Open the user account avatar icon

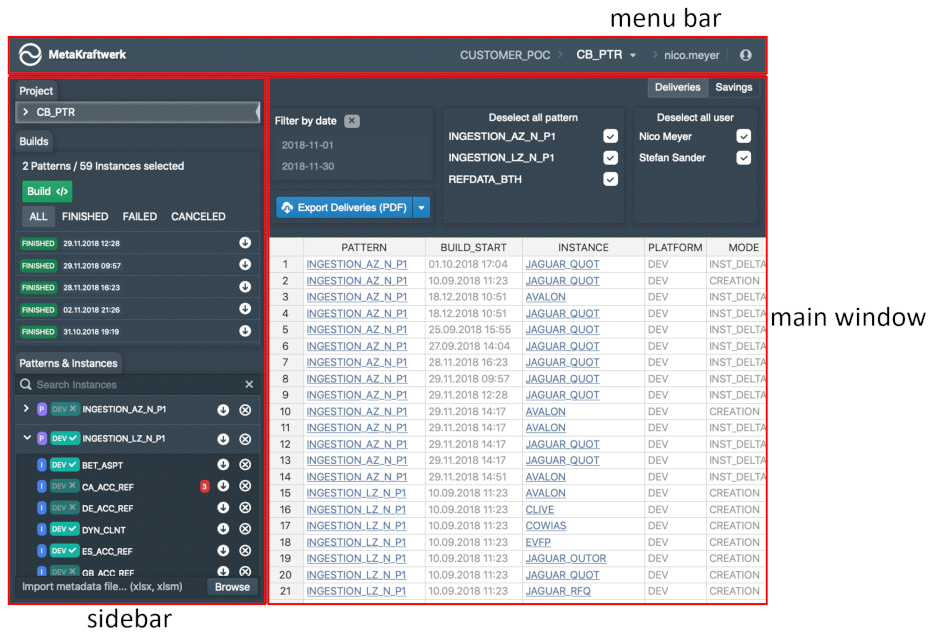click(745, 55)
